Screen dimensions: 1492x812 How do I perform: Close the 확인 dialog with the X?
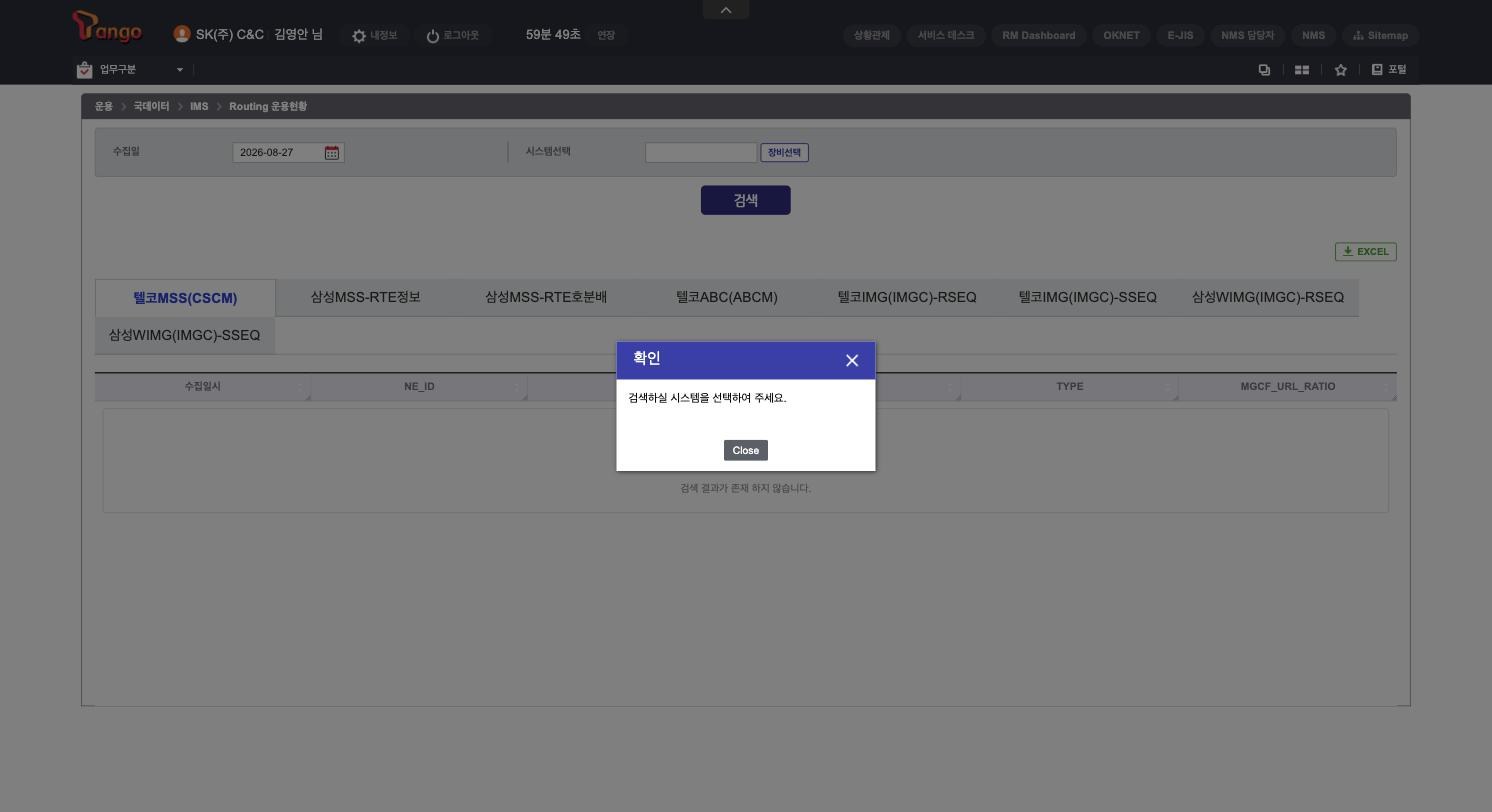click(x=852, y=360)
